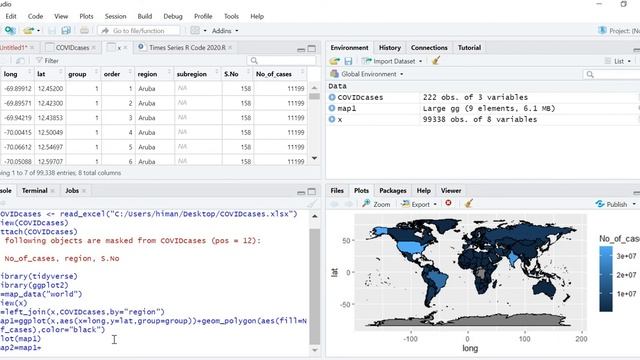Image resolution: width=640 pixels, height=360 pixels.
Task: Switch to Times Series R Code 2020.R tab
Action: (x=187, y=48)
